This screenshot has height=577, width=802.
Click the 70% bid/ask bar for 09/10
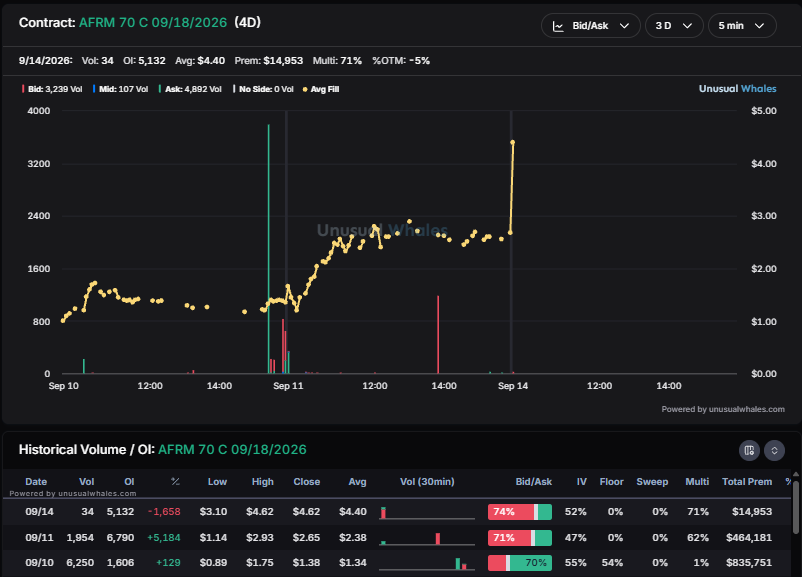[x=520, y=563]
